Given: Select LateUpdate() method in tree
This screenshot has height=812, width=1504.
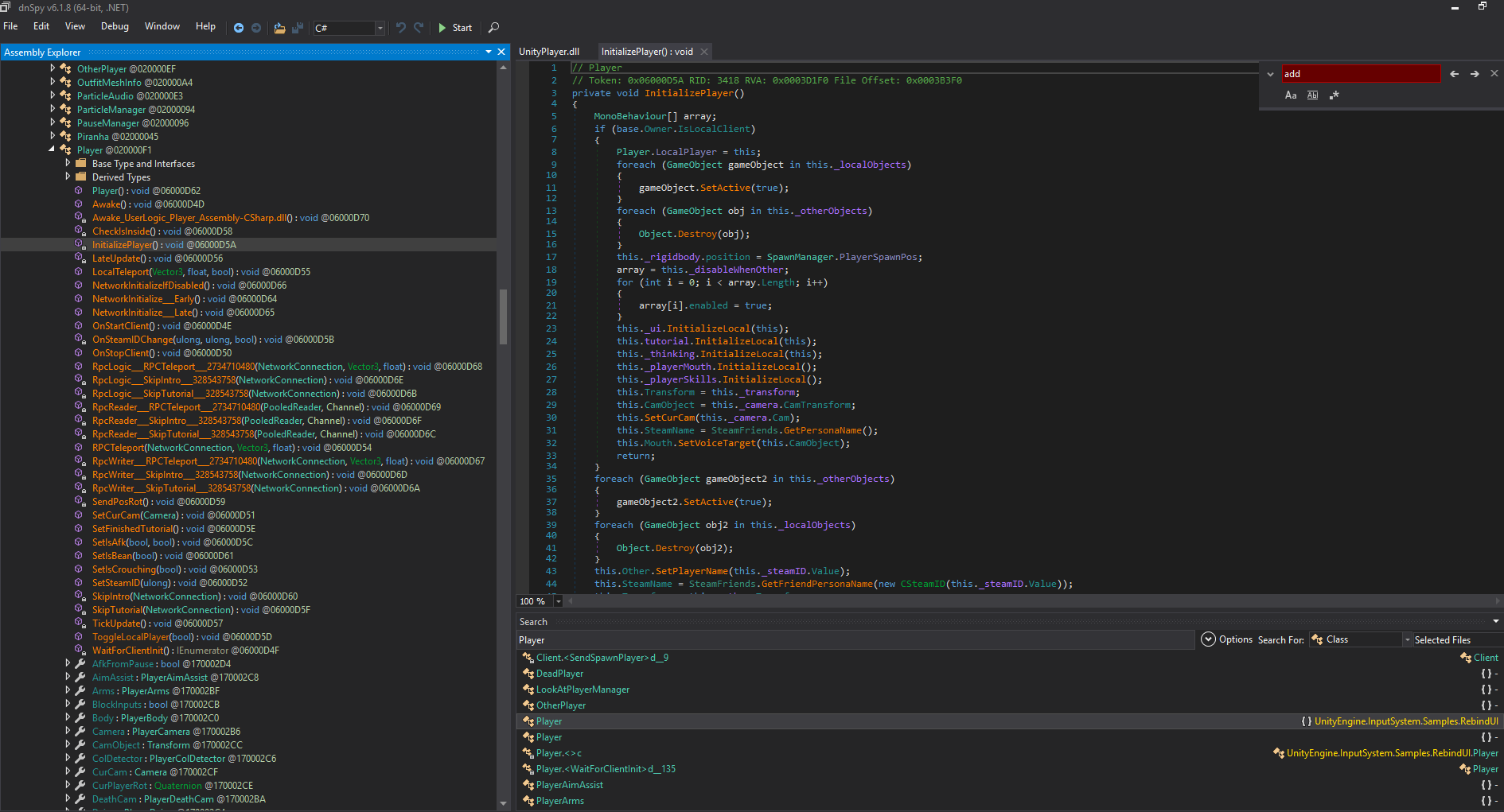Looking at the screenshot, I should pyautogui.click(x=158, y=258).
